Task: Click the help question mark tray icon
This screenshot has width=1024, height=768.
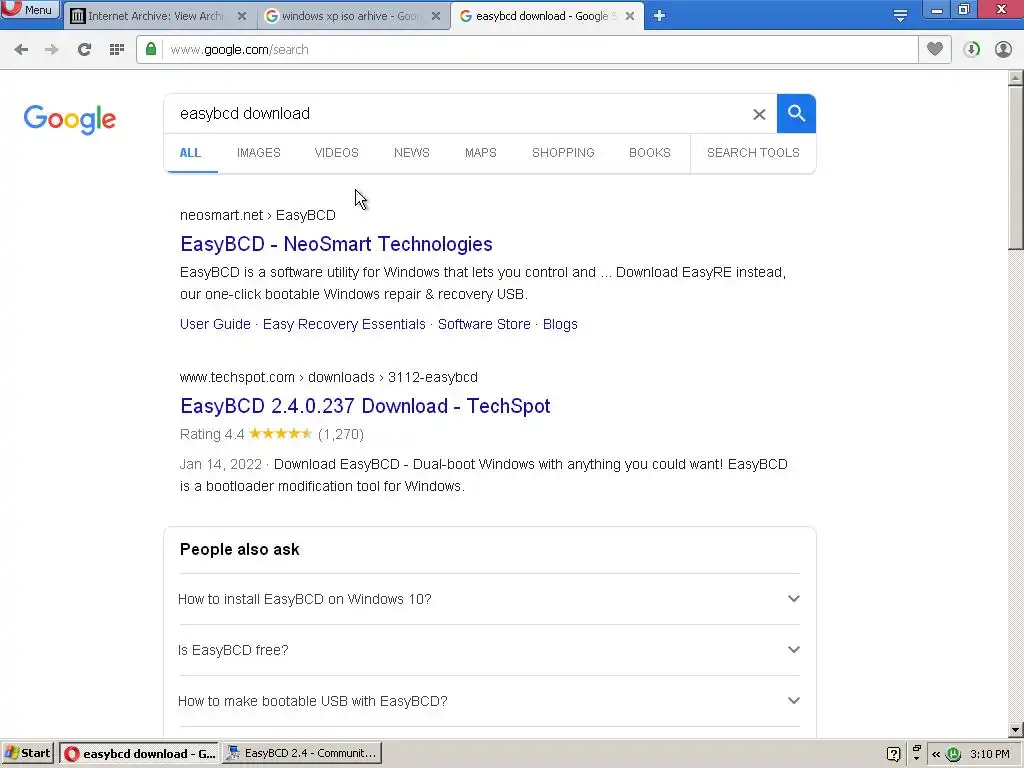Action: coord(893,754)
